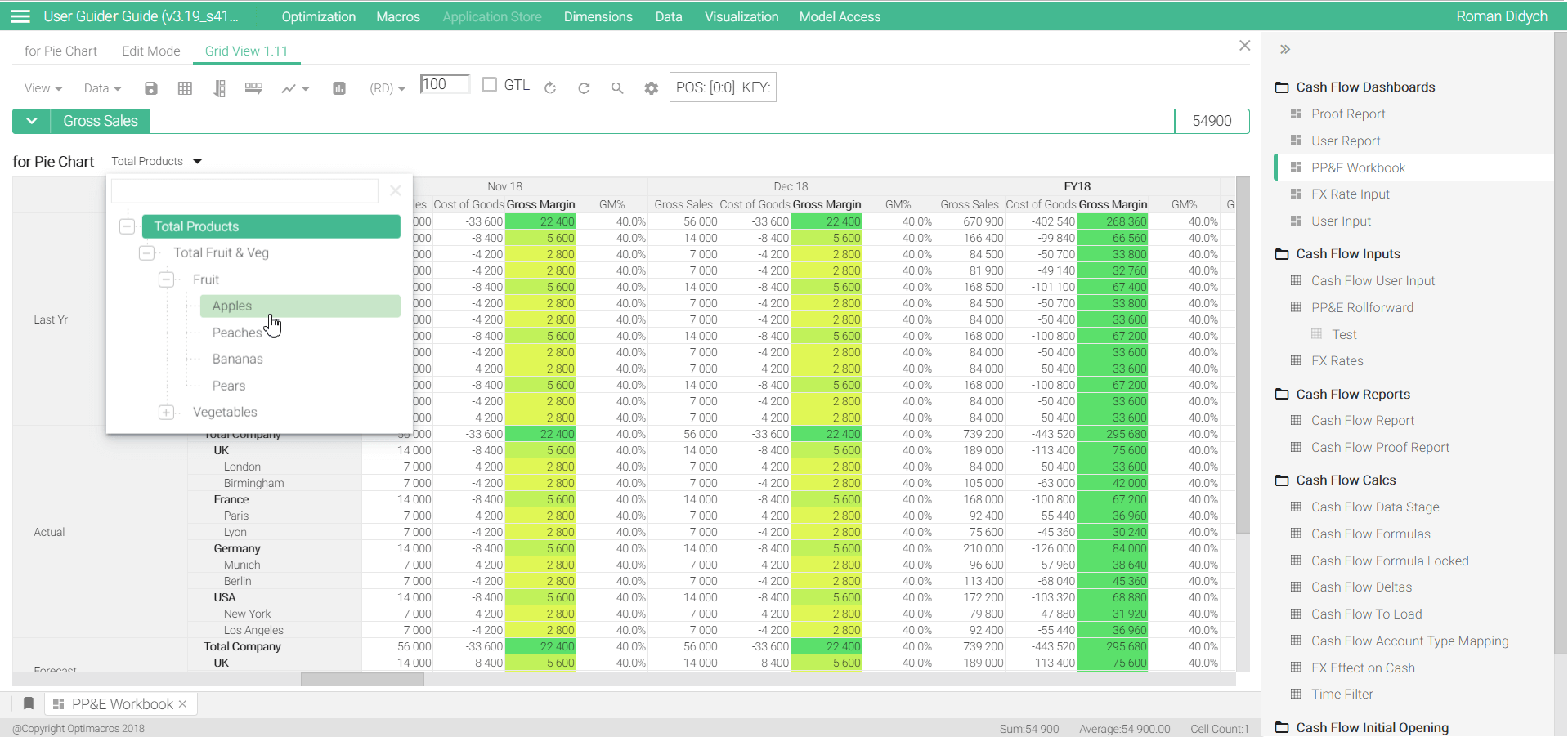Click the bar chart icon in the toolbar
The width and height of the screenshot is (1568, 737).
pyautogui.click(x=339, y=88)
